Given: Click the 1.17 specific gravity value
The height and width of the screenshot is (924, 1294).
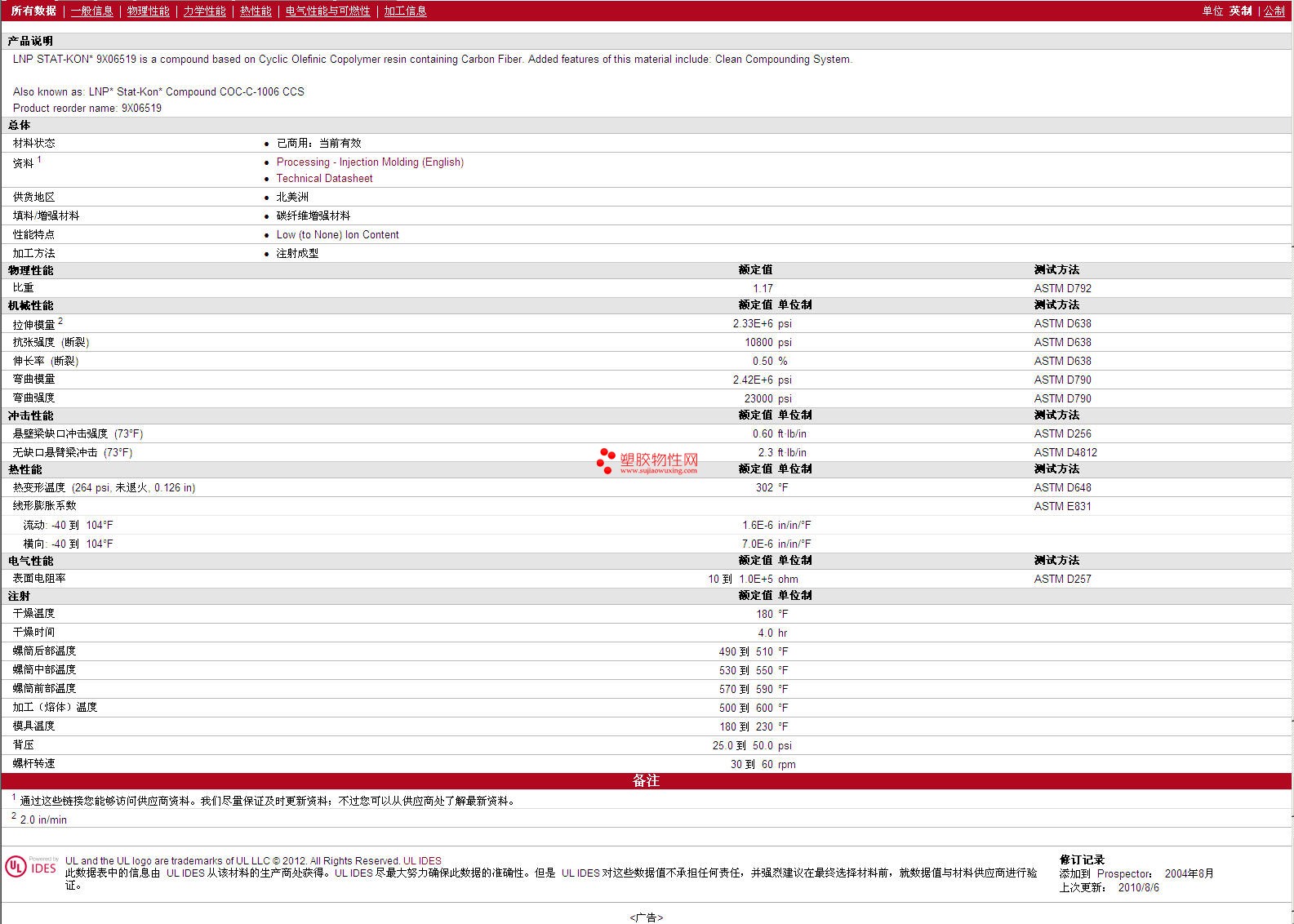Looking at the screenshot, I should coord(763,288).
